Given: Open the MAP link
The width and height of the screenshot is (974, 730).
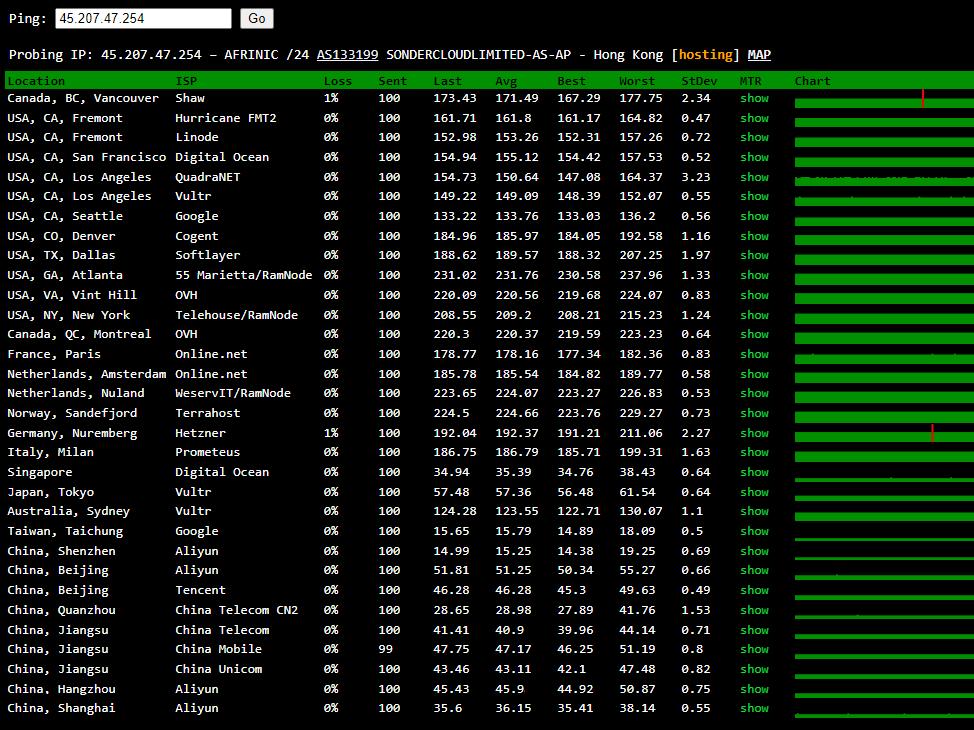Looking at the screenshot, I should 759,55.
